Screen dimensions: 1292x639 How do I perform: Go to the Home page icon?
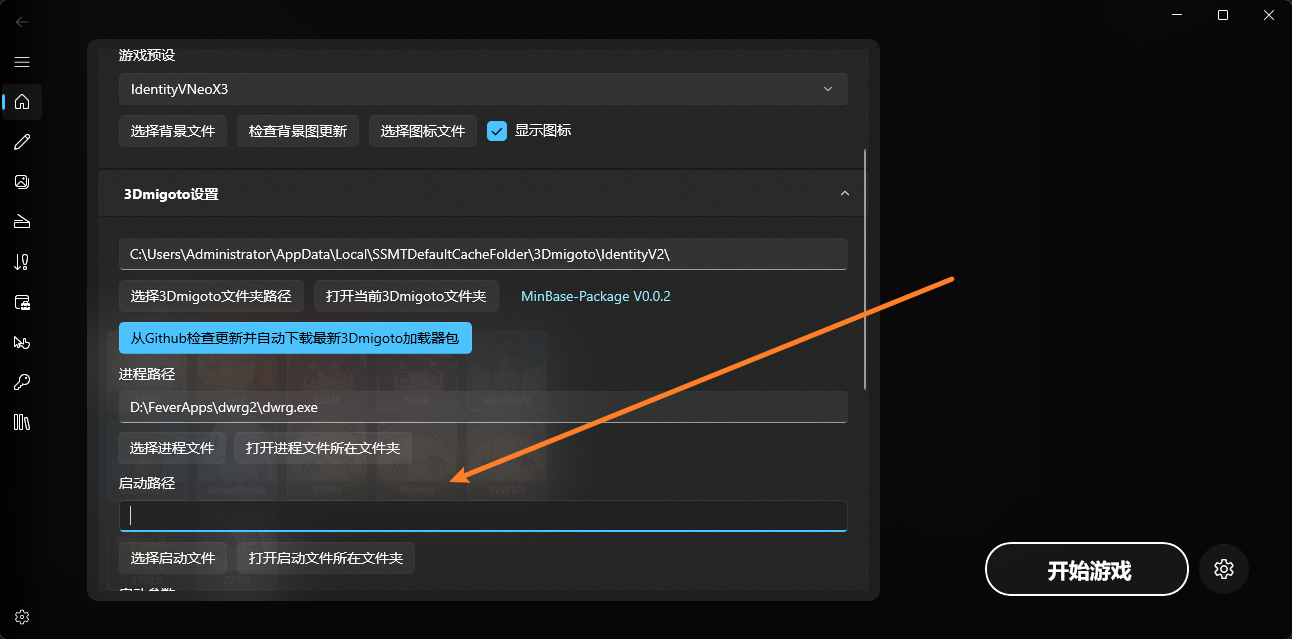(x=22, y=102)
